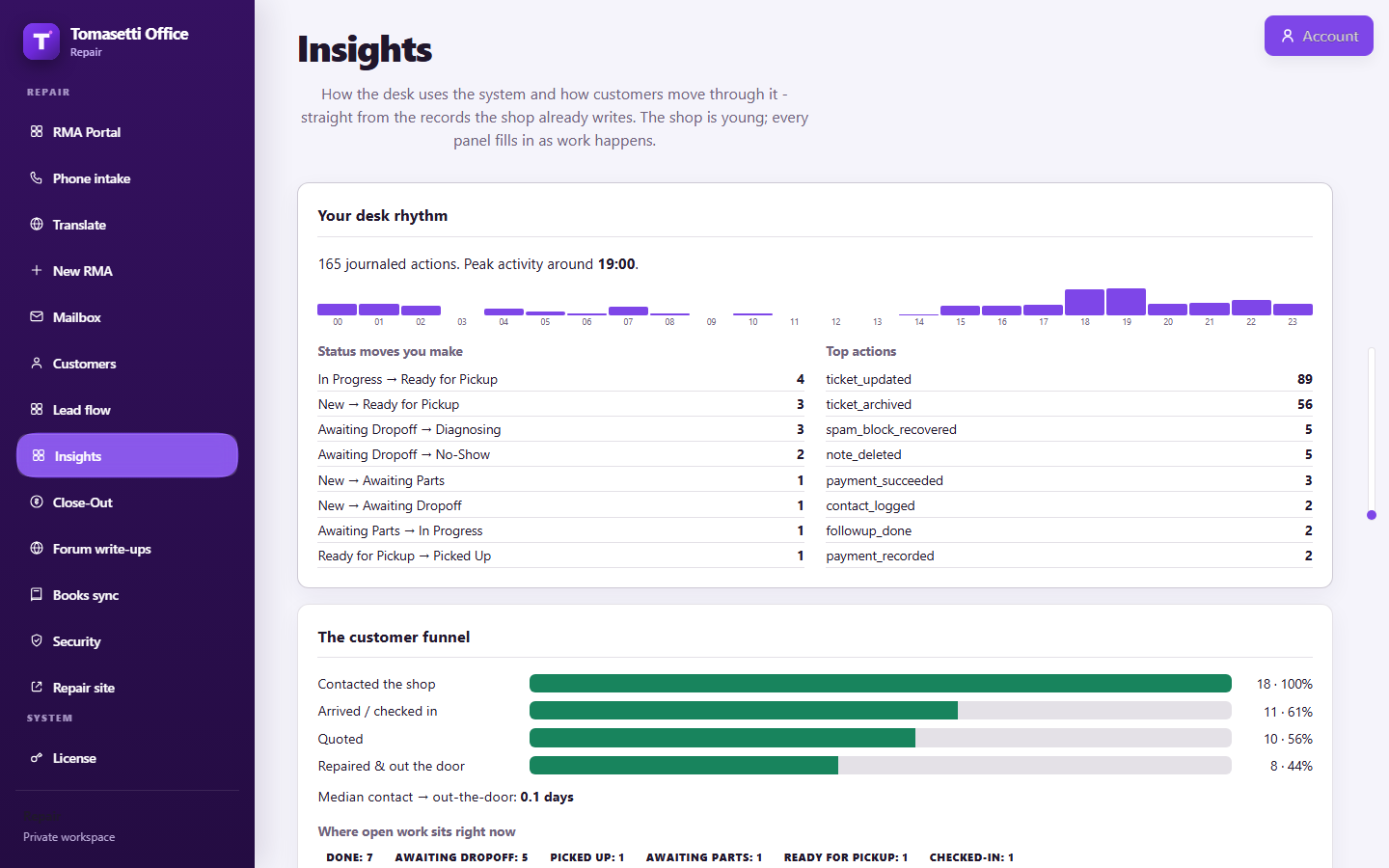1389x868 pixels.
Task: Click the Phone intake handset icon
Action: (37, 177)
